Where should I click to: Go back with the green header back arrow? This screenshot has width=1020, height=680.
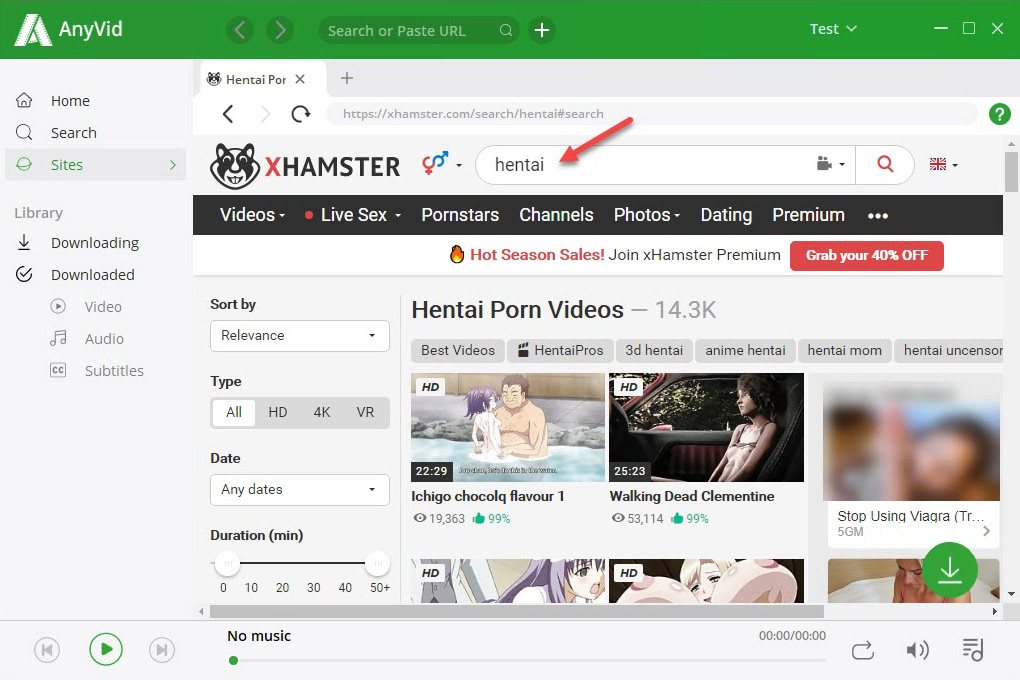[x=240, y=30]
